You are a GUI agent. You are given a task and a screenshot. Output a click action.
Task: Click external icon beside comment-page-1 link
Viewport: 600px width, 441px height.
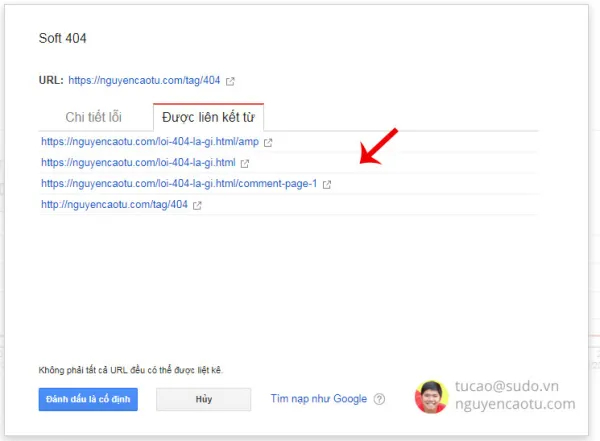(x=326, y=185)
